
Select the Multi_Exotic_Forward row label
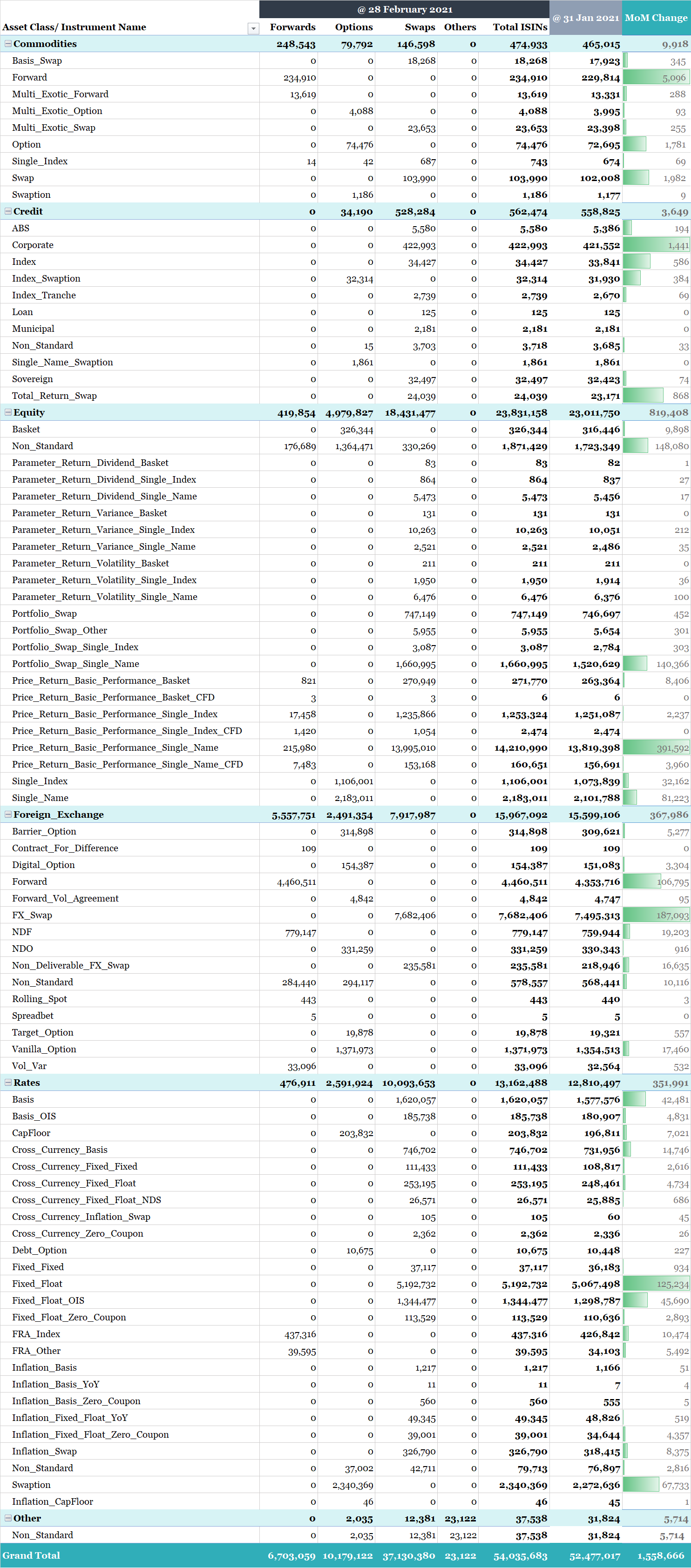60,94
